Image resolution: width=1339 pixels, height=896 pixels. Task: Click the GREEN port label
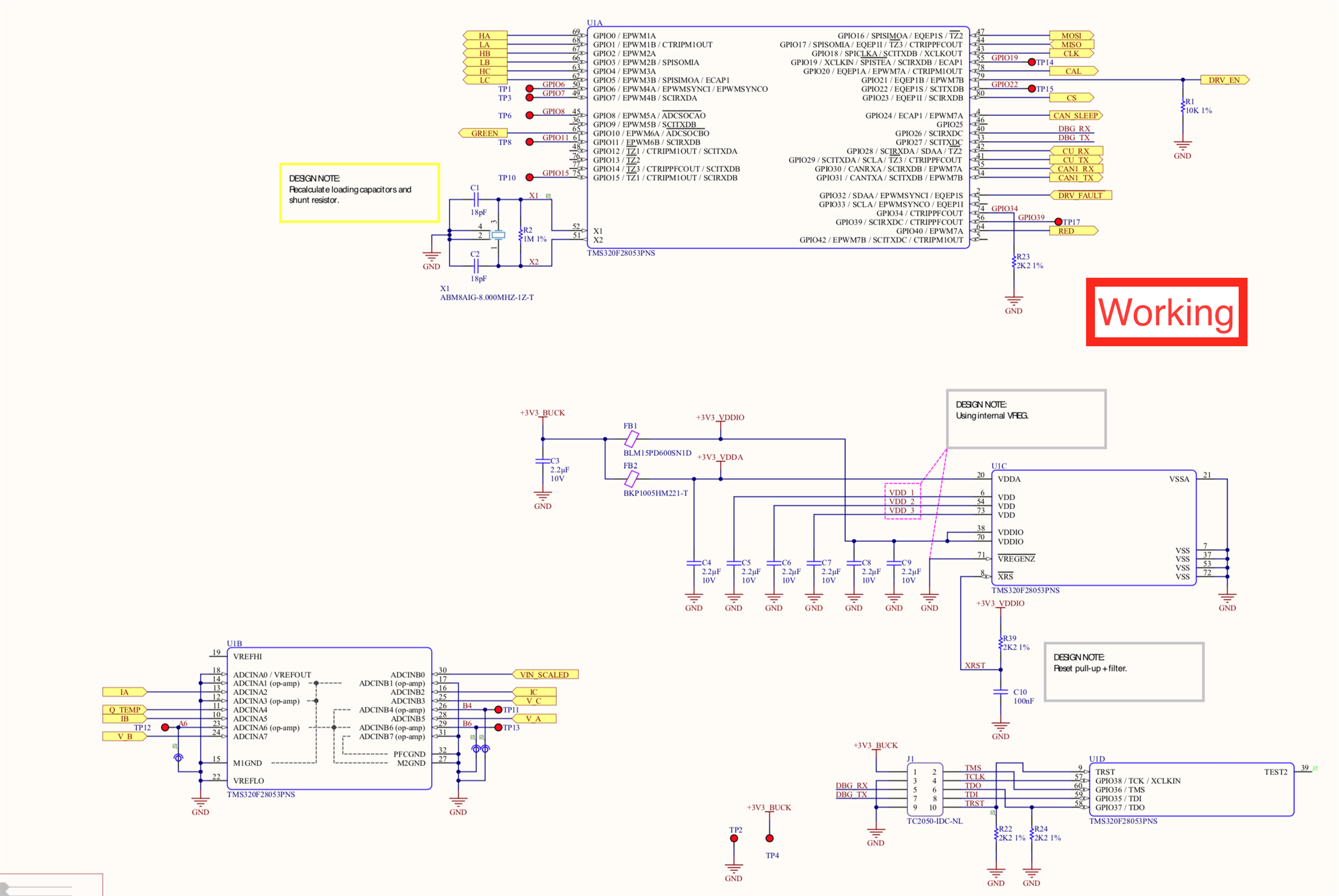coord(483,133)
